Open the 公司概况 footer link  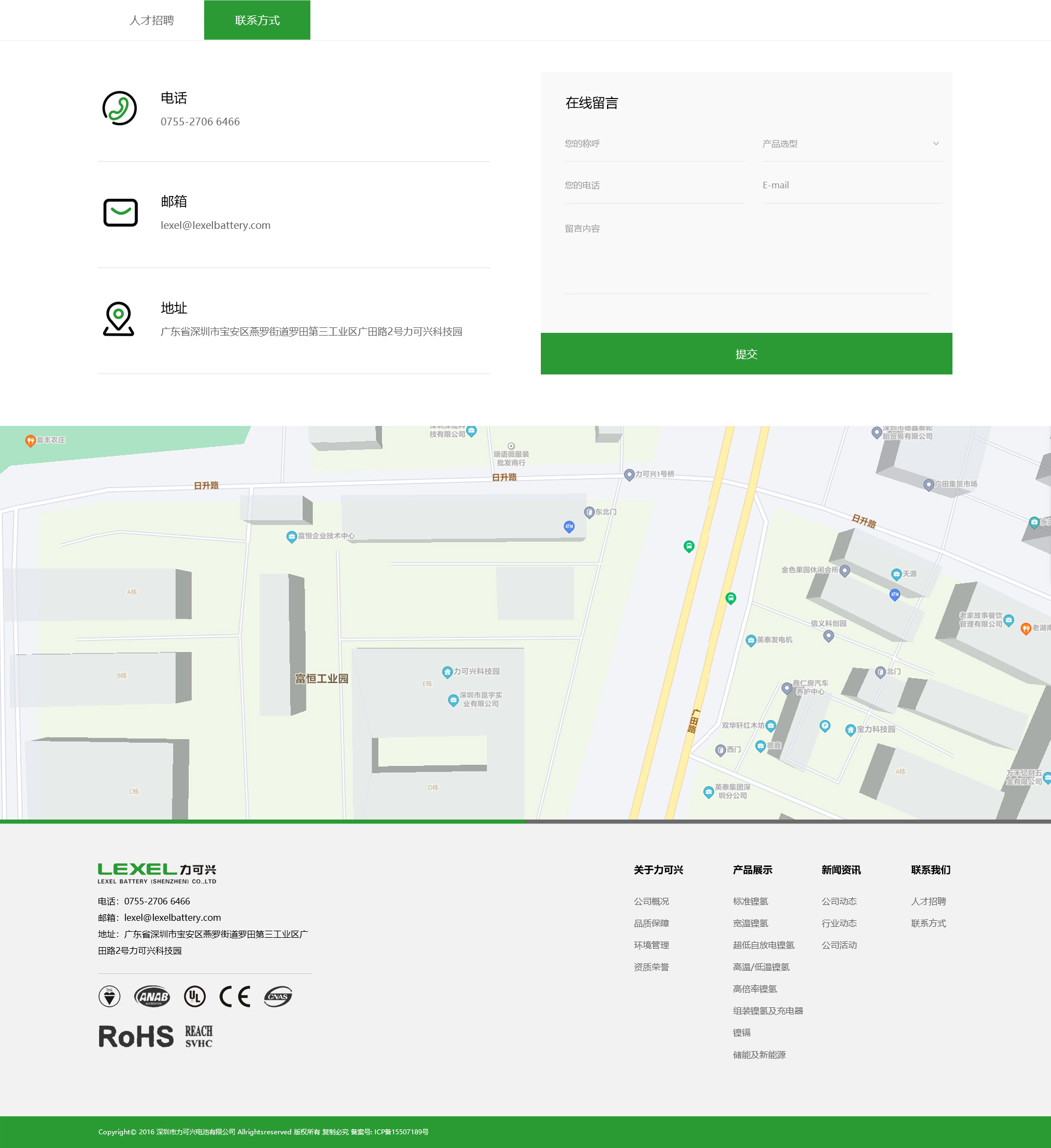click(x=651, y=902)
